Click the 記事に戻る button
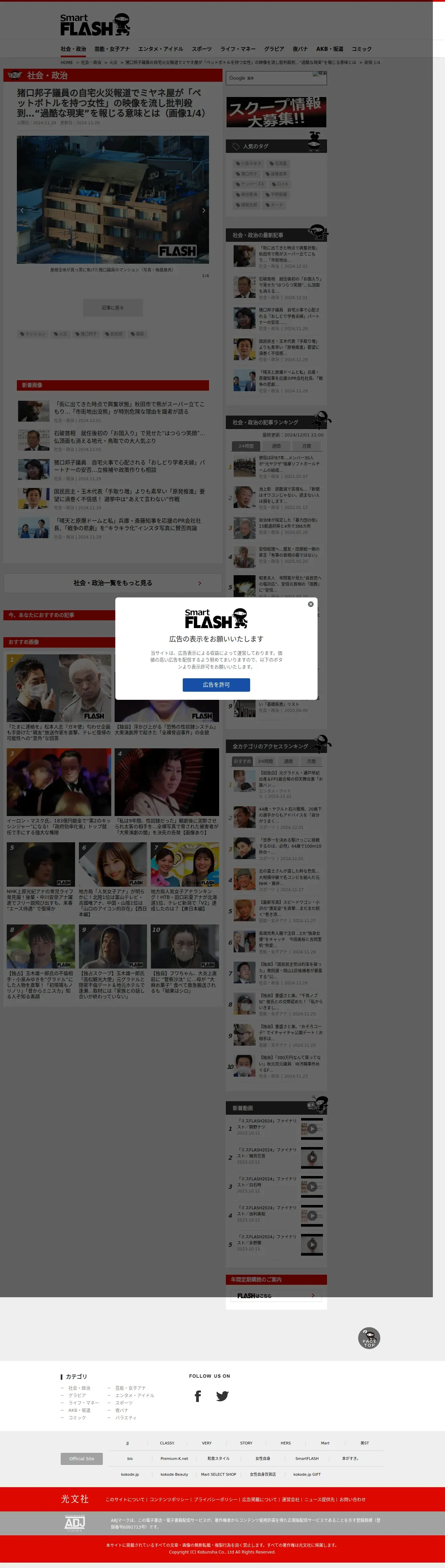The height and width of the screenshot is (1568, 445). [x=113, y=307]
